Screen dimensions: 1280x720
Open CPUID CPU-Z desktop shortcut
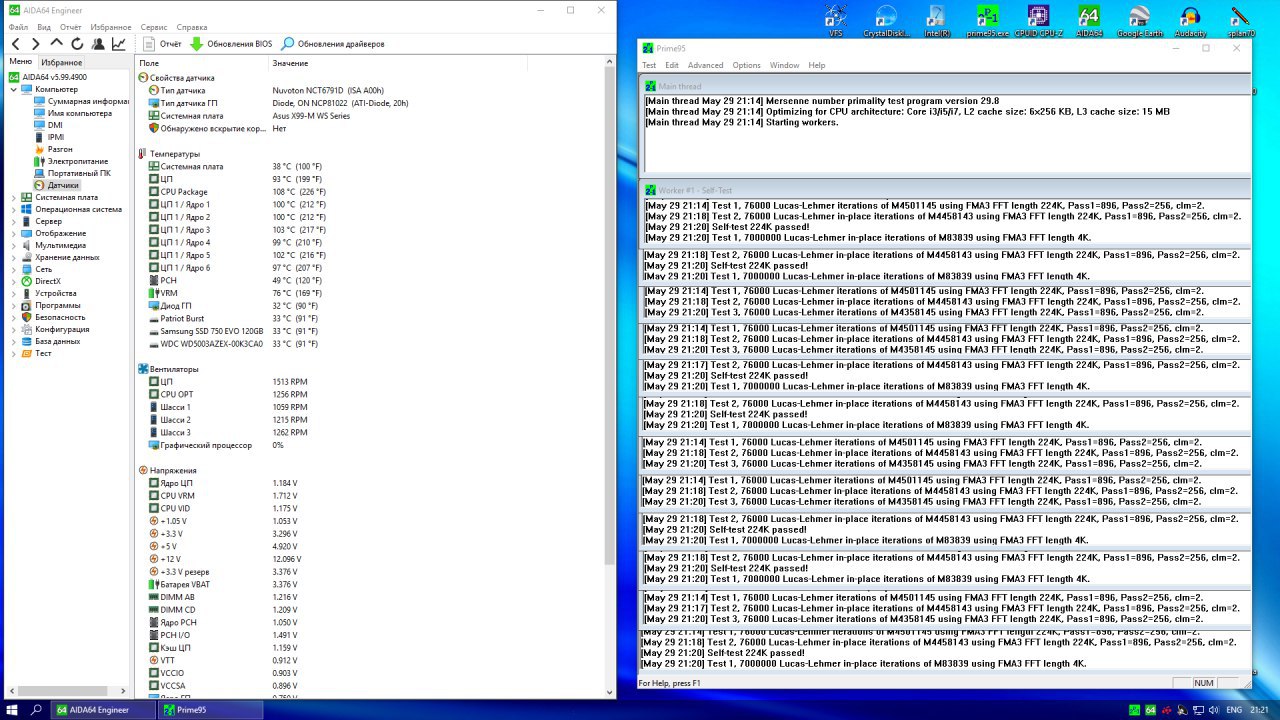pyautogui.click(x=1038, y=20)
